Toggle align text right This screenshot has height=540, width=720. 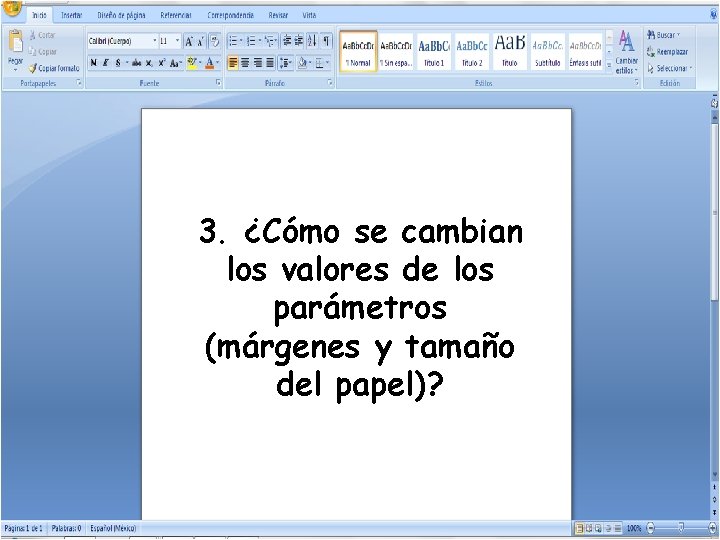click(258, 62)
